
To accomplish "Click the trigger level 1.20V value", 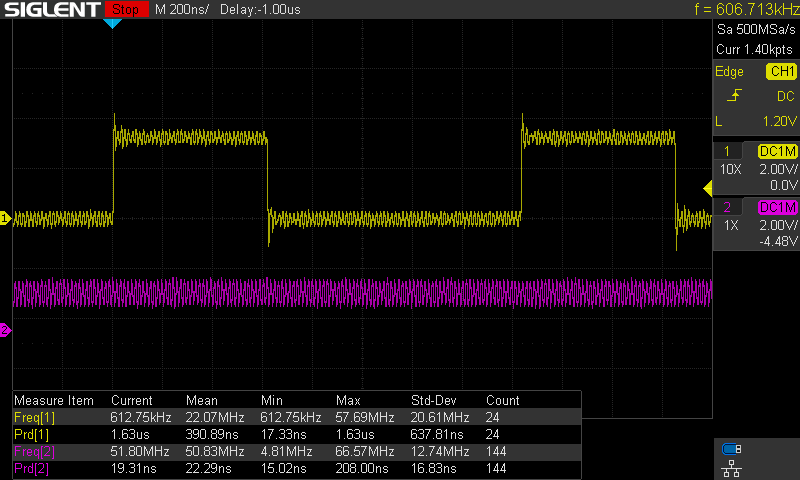I will click(x=780, y=121).
